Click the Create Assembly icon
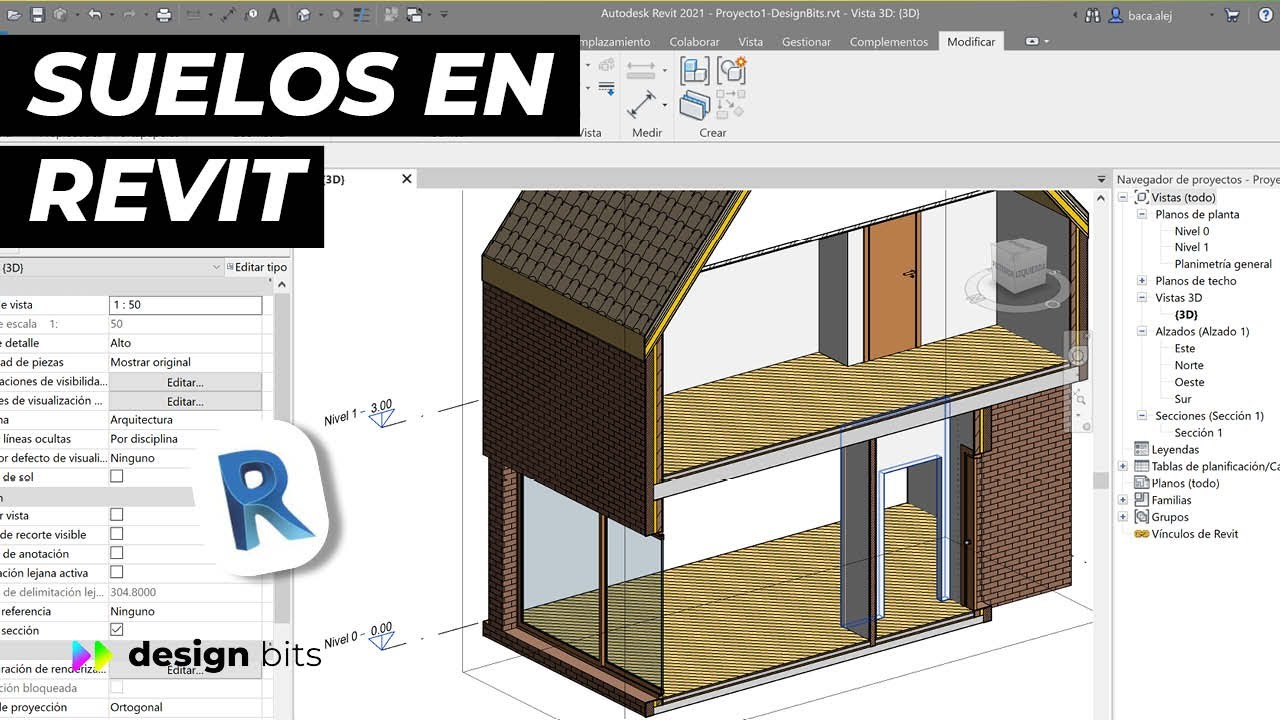Viewport: 1280px width, 720px height. click(x=694, y=70)
